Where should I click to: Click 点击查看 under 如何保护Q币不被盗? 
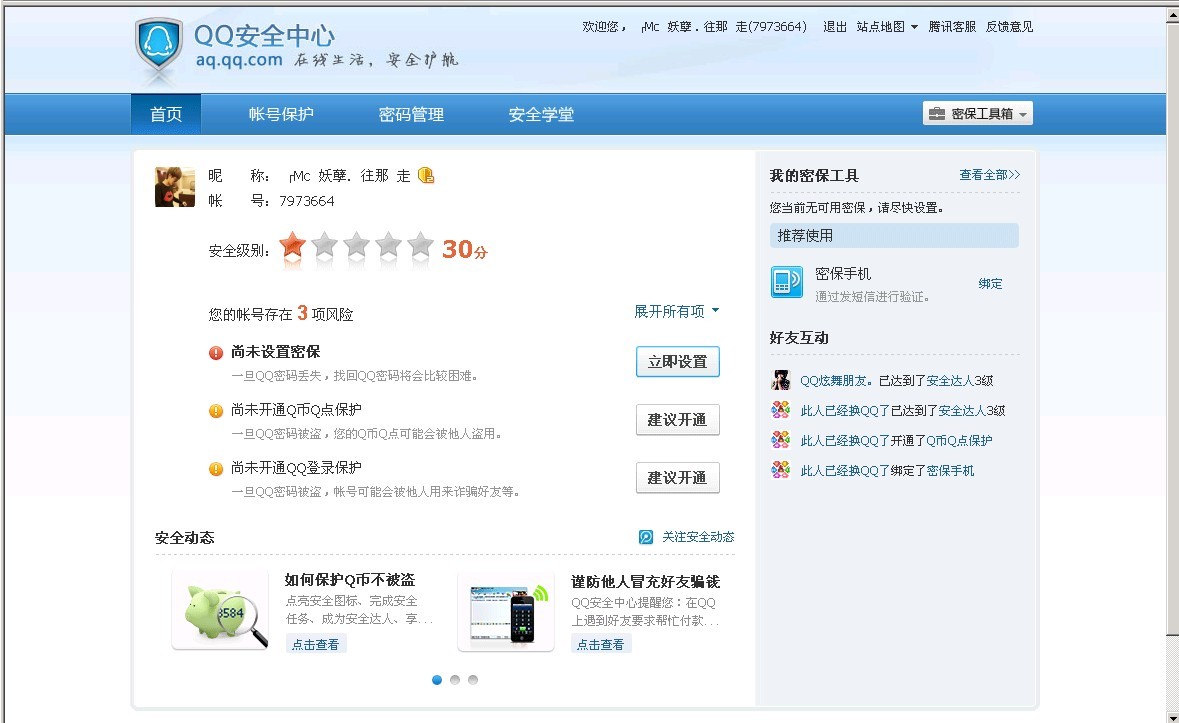click(x=316, y=644)
